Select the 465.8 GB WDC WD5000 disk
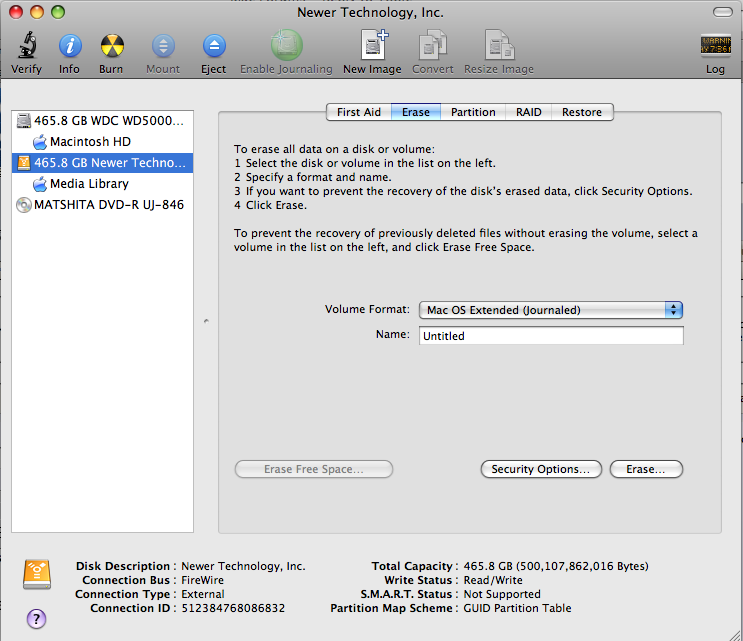This screenshot has height=641, width=743. [102, 121]
